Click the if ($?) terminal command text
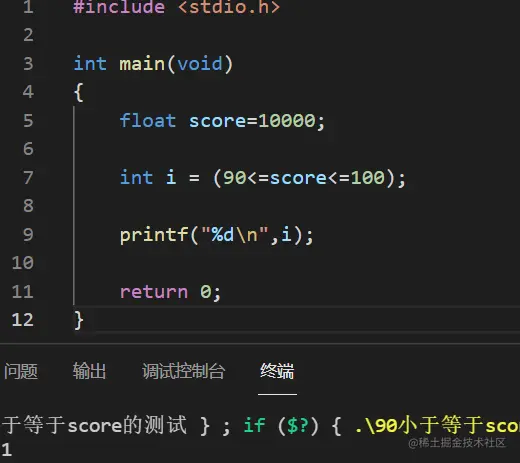Viewport: 520px width, 463px height. [x=281, y=425]
